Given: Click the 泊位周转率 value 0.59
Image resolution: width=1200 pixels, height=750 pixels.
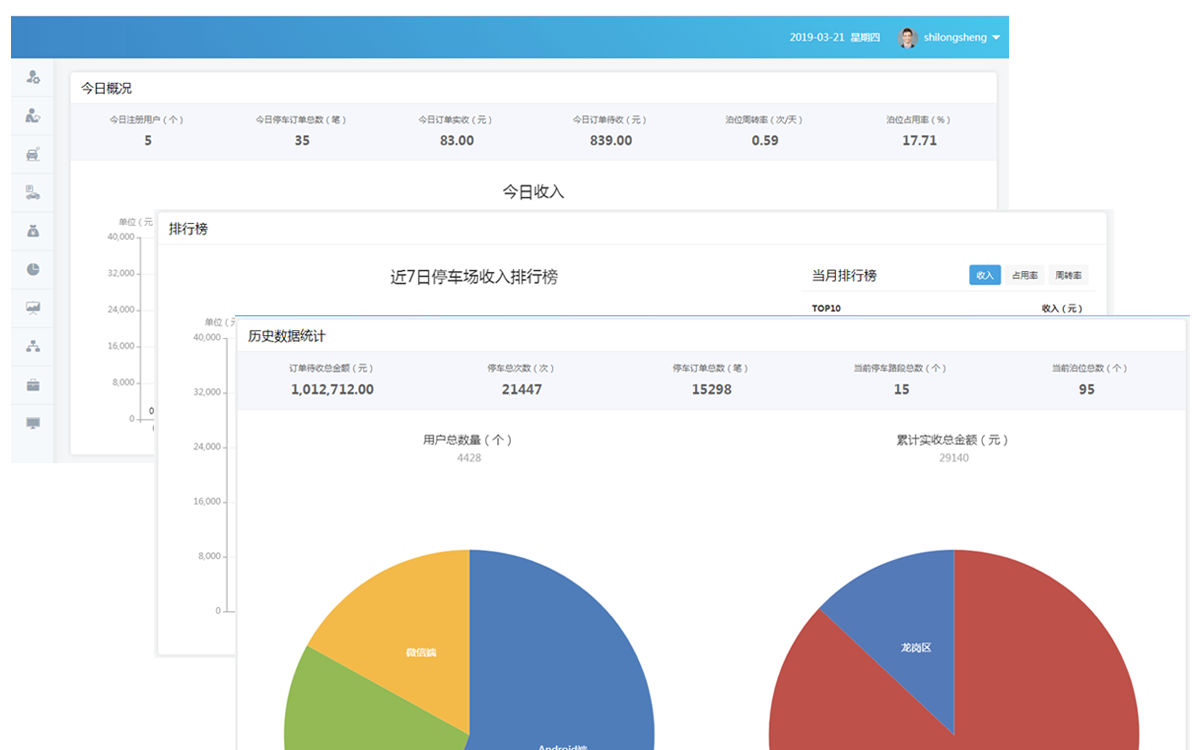Looking at the screenshot, I should (x=765, y=141).
